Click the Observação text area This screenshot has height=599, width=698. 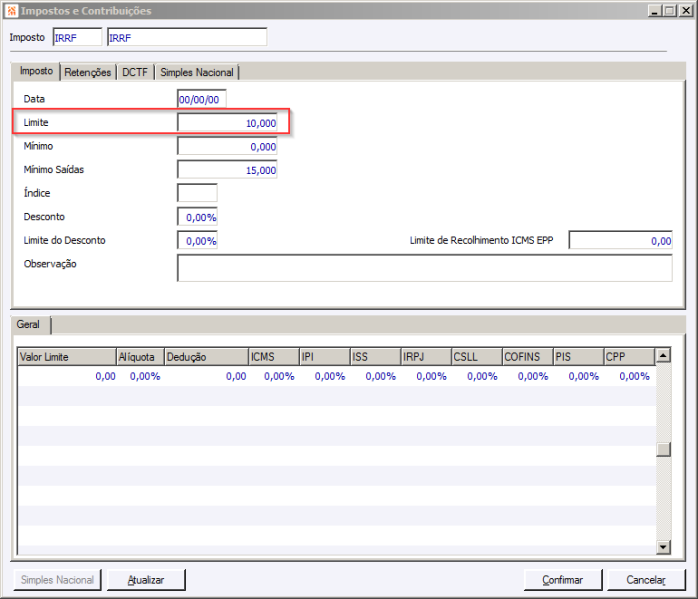(x=425, y=268)
